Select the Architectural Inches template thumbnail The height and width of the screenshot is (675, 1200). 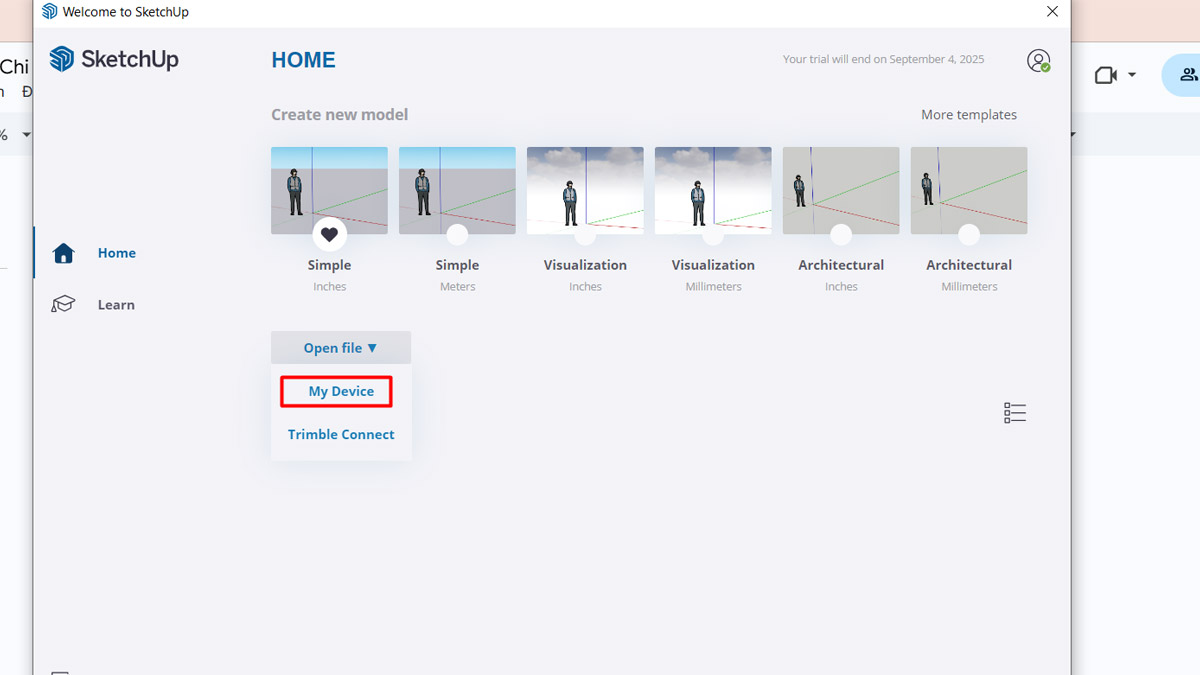(841, 190)
